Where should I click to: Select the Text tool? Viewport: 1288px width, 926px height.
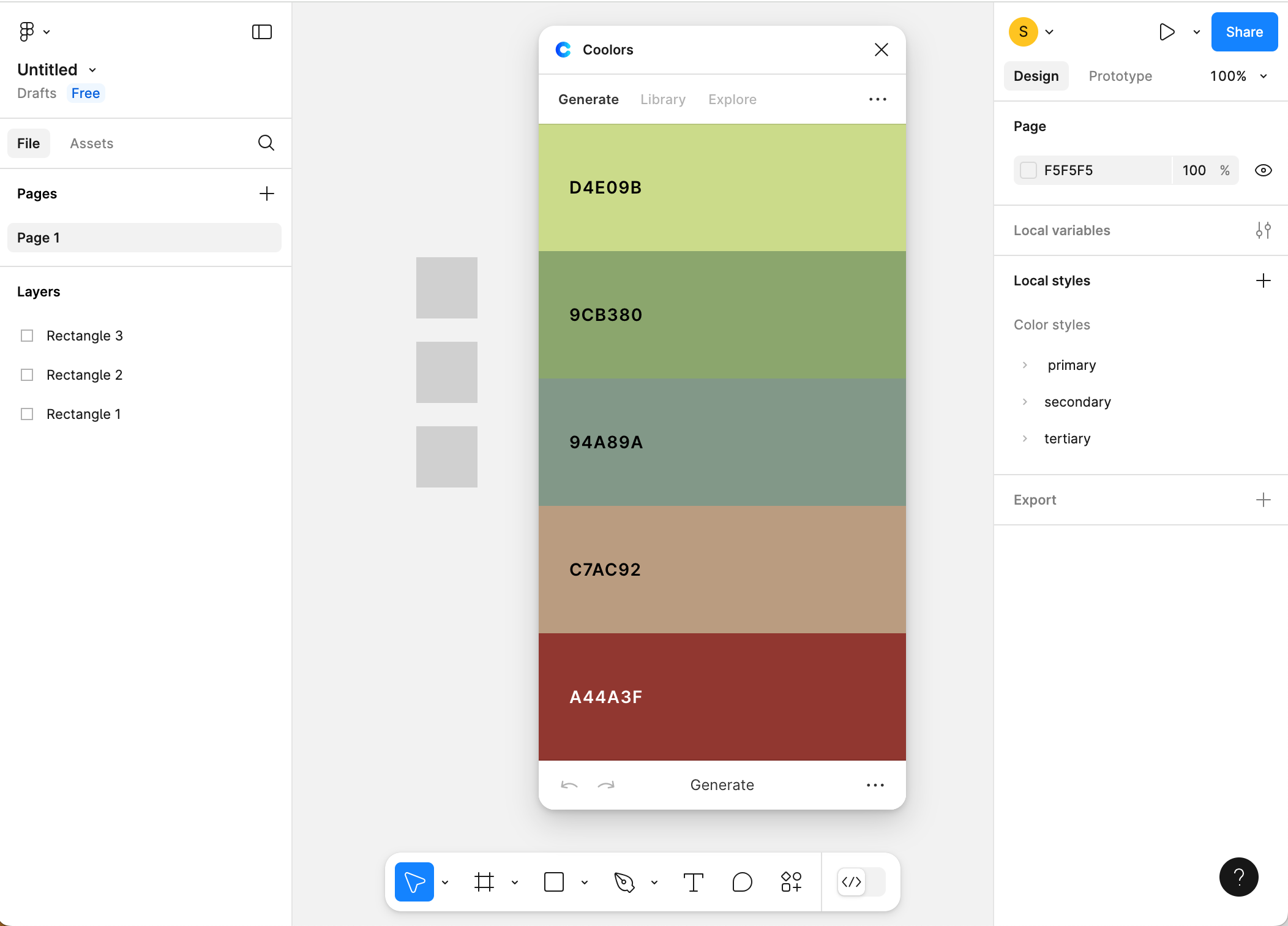693,882
